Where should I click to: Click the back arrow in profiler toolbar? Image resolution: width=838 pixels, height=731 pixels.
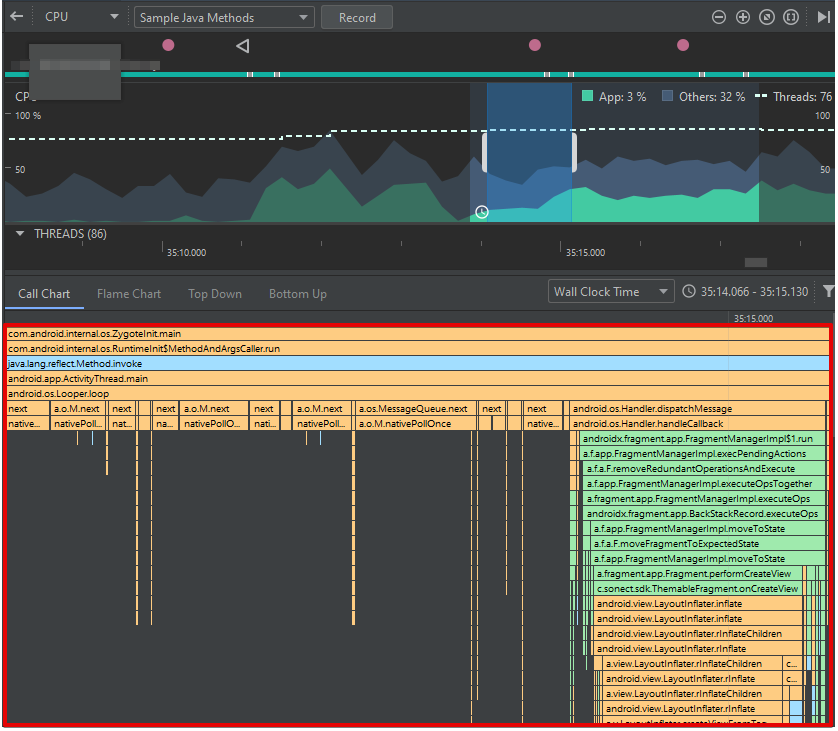click(x=17, y=17)
